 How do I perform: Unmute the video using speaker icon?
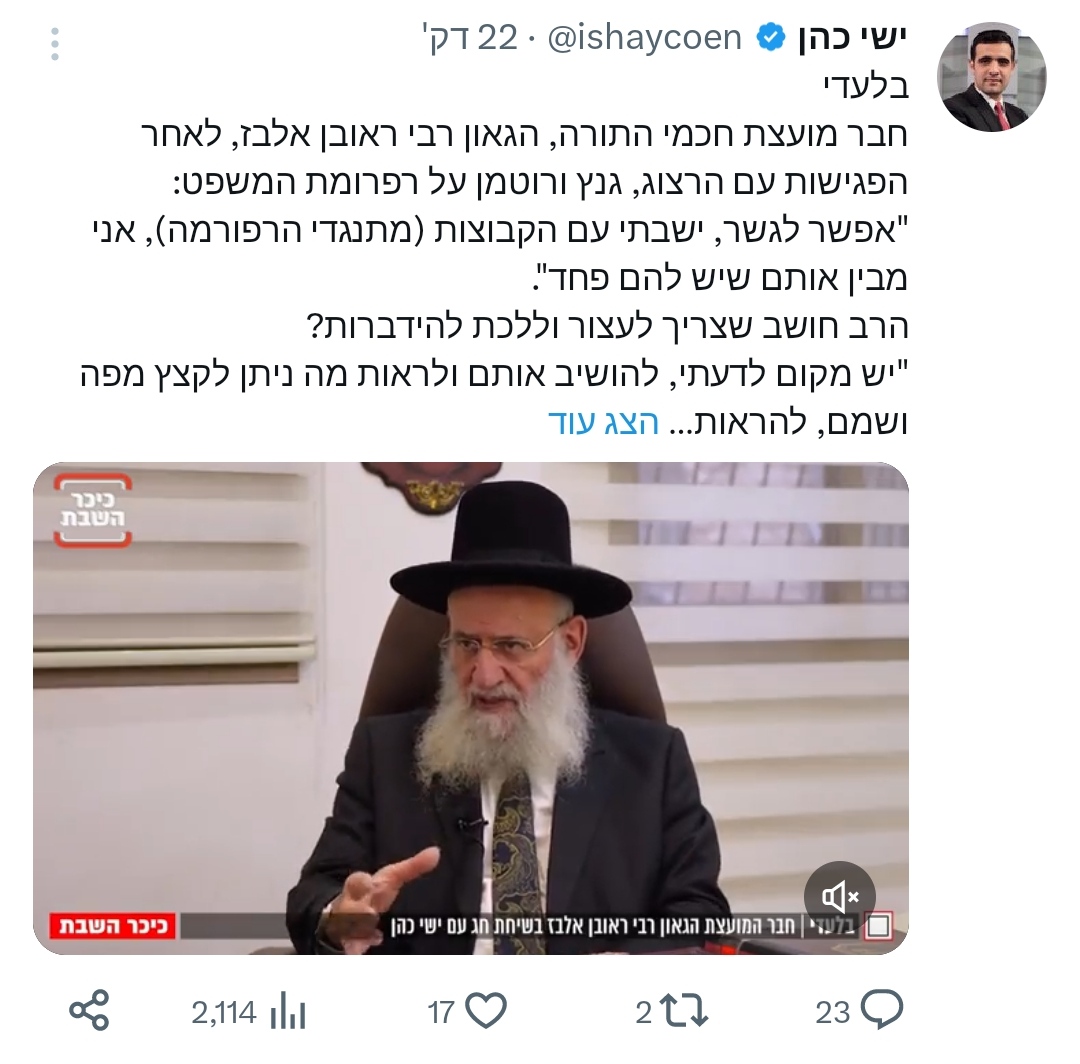[840, 896]
